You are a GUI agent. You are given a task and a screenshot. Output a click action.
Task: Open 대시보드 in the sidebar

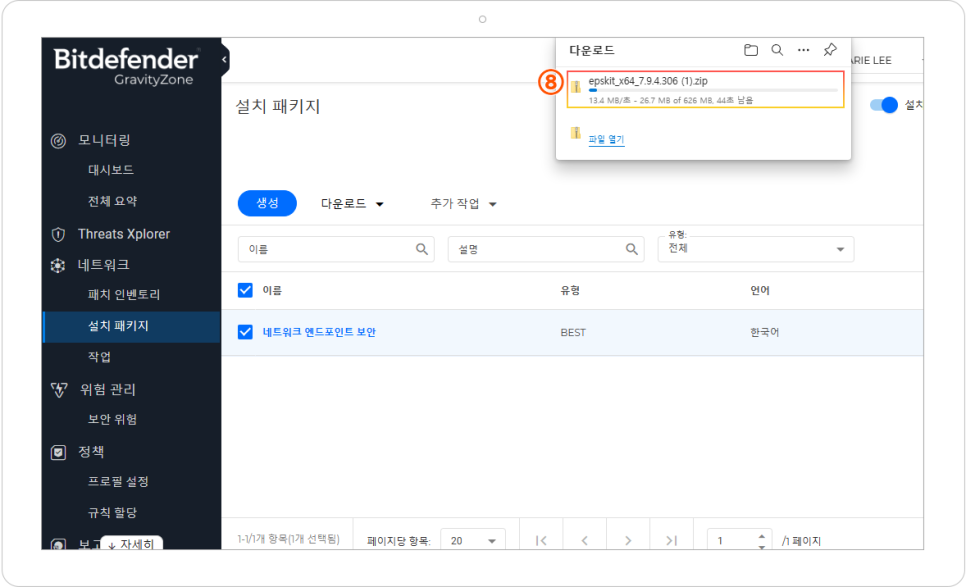[111, 170]
